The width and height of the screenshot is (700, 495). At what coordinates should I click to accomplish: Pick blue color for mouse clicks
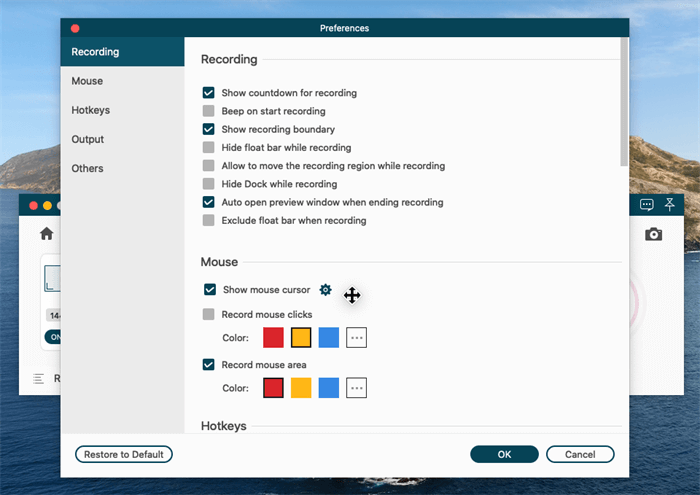click(329, 338)
